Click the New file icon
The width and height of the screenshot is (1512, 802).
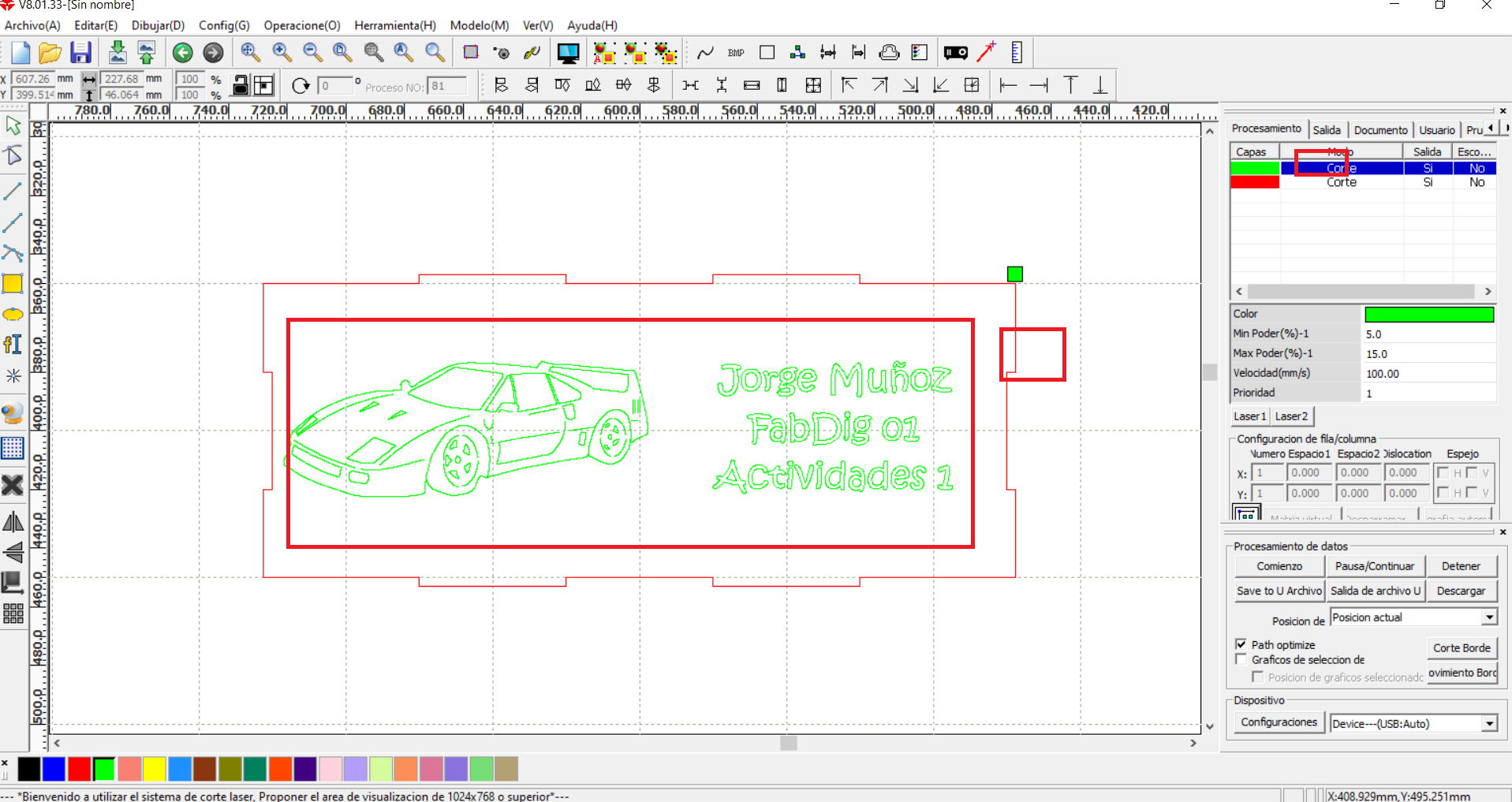[21, 53]
